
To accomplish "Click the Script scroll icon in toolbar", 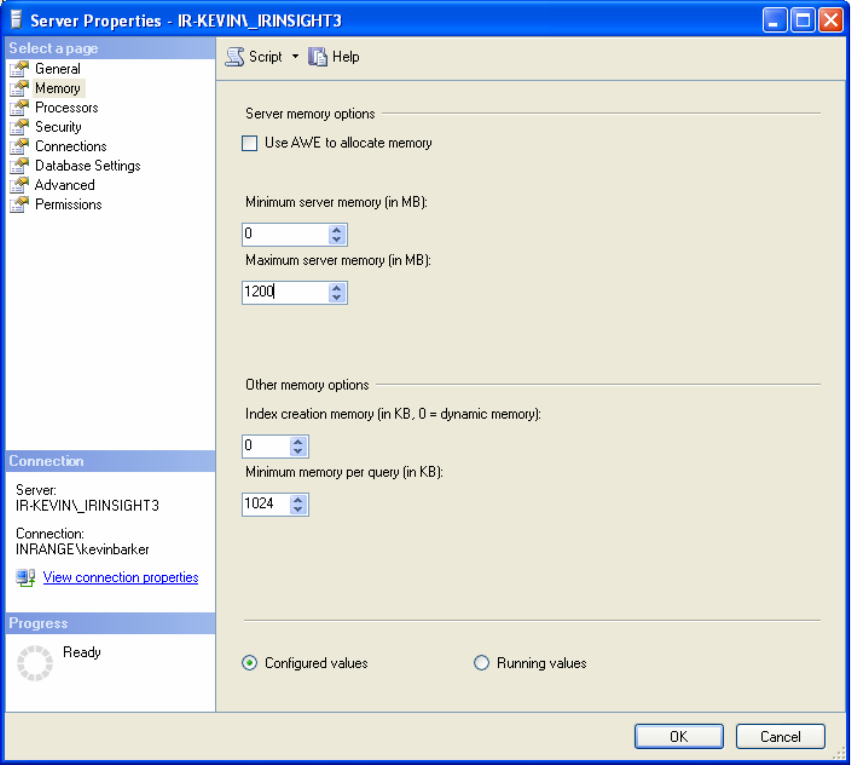I will pyautogui.click(x=235, y=57).
